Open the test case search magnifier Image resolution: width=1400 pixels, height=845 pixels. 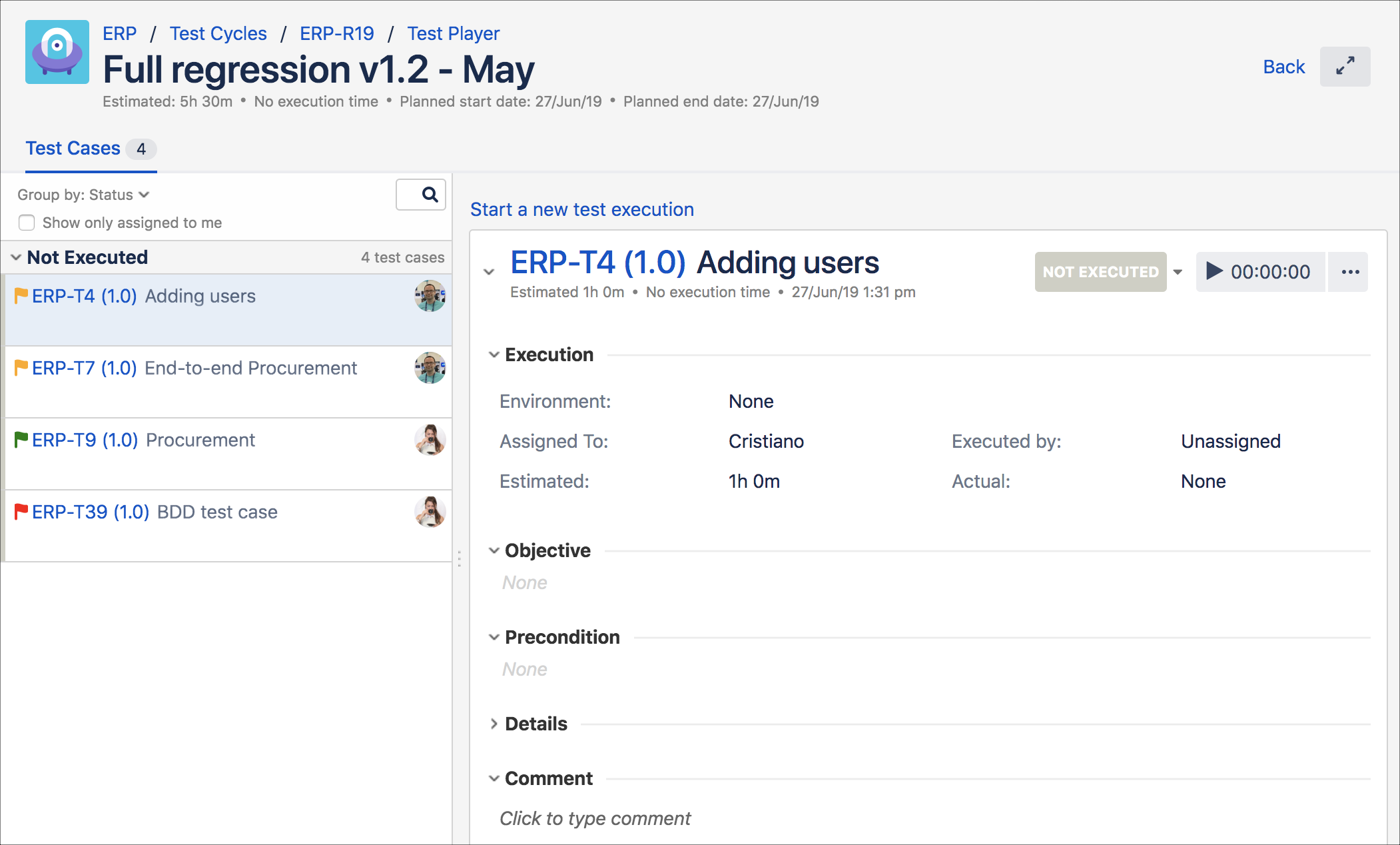pyautogui.click(x=430, y=195)
